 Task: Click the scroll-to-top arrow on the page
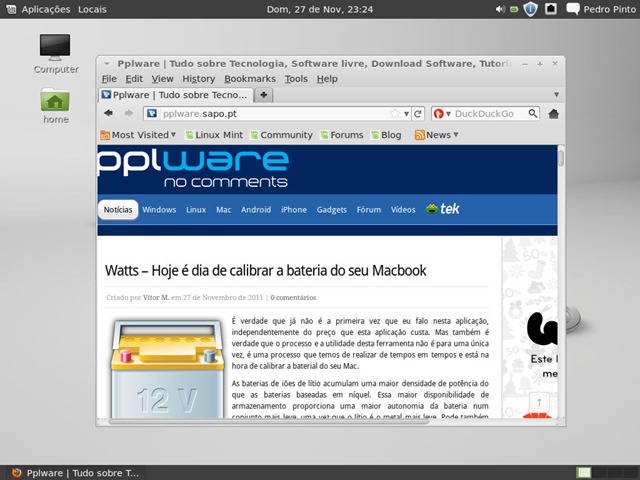tap(539, 403)
